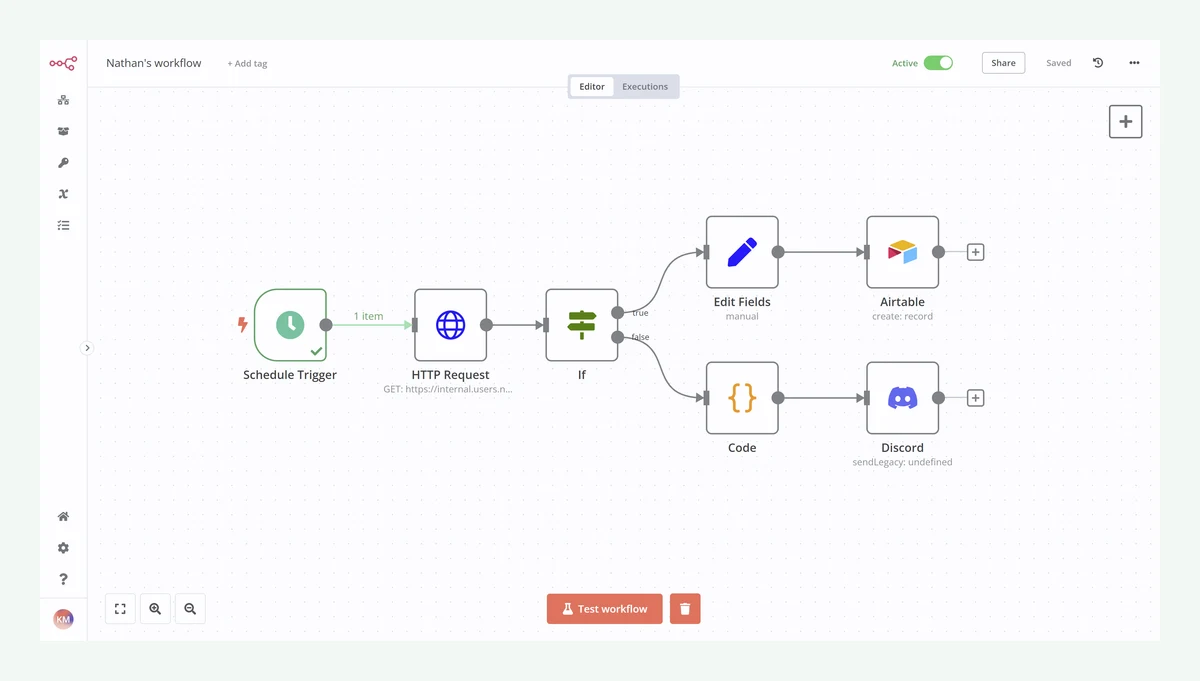Zoom out on the canvas

coord(190,609)
